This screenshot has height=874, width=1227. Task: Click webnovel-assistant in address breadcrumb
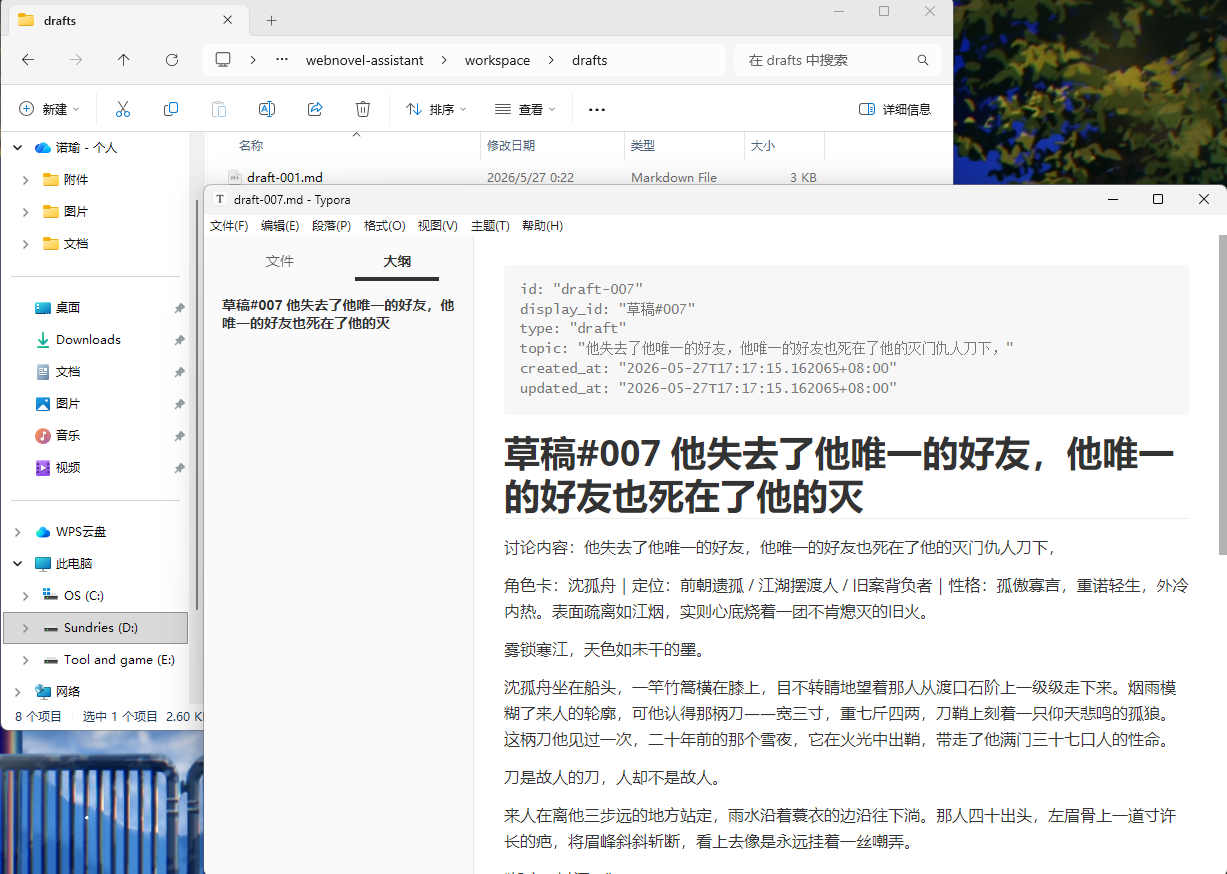coord(364,60)
